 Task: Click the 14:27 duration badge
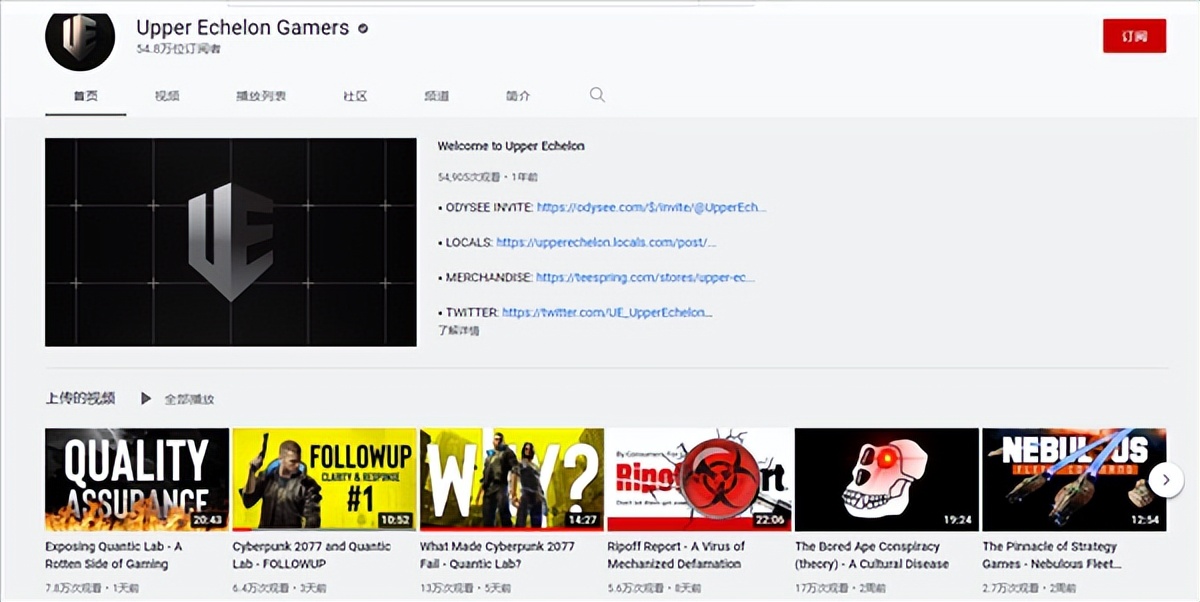point(583,520)
